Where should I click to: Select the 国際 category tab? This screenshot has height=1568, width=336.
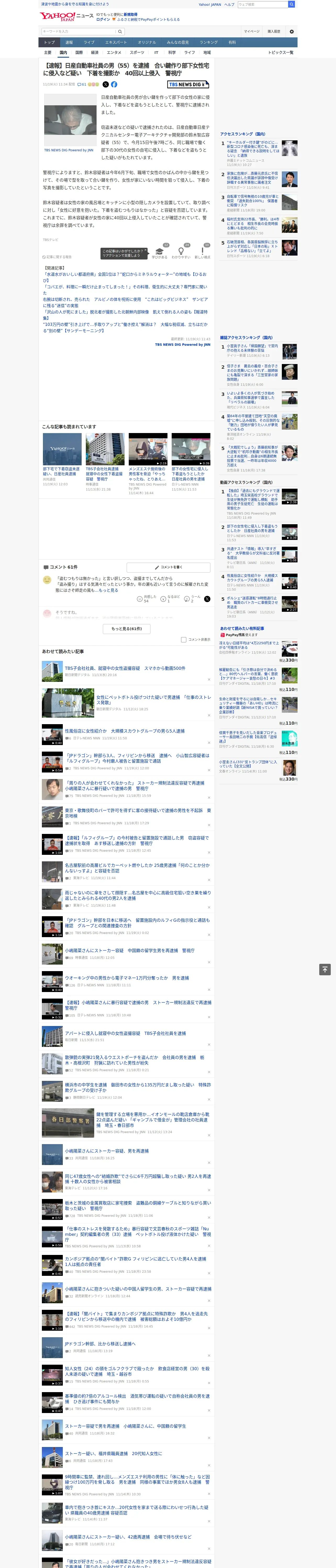click(x=79, y=52)
